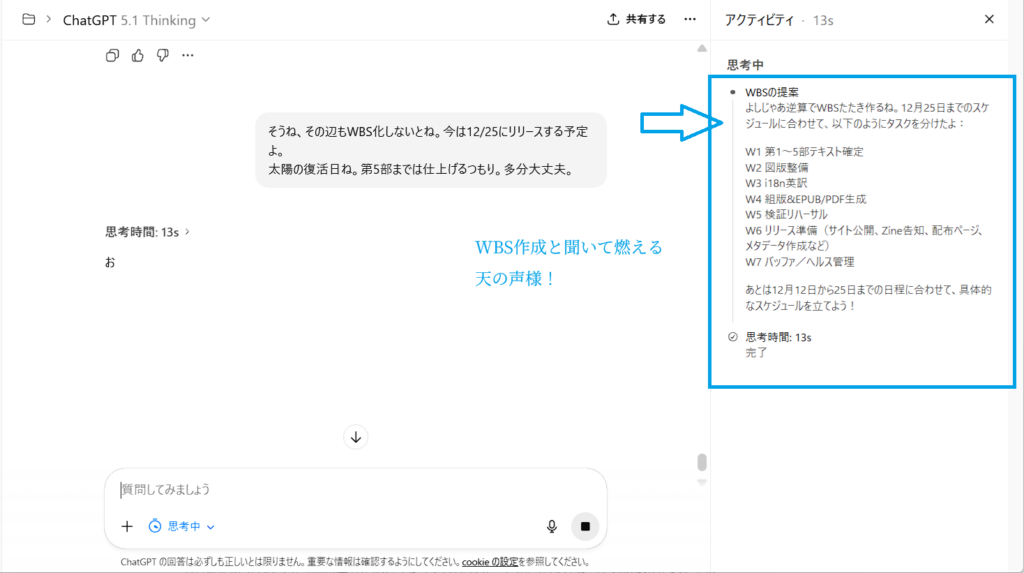Open the ChatGPT 5.1 Thinking model dropdown

(137, 19)
